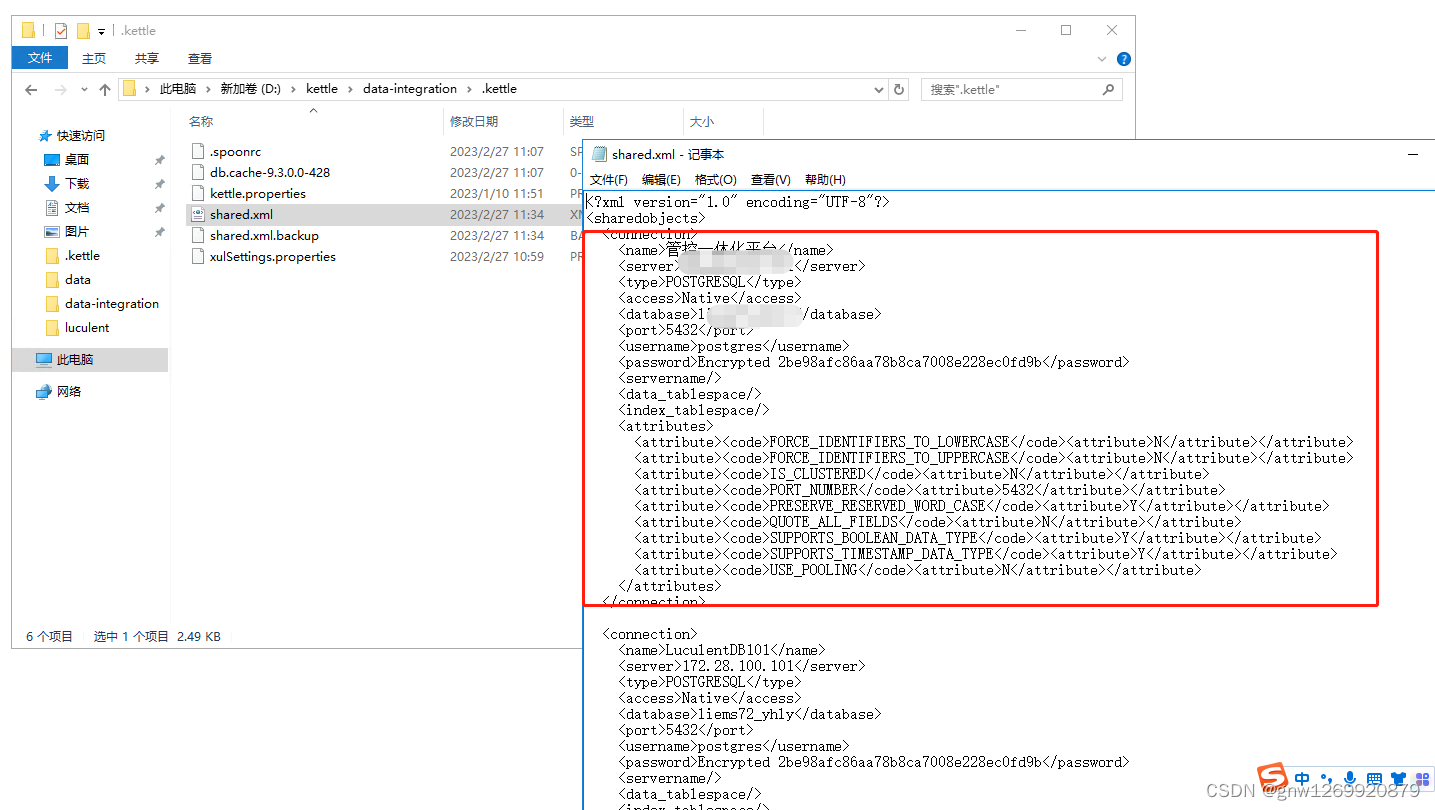This screenshot has width=1435, height=810.
Task: Open 文档 in the navigation pane
Action: (x=77, y=207)
